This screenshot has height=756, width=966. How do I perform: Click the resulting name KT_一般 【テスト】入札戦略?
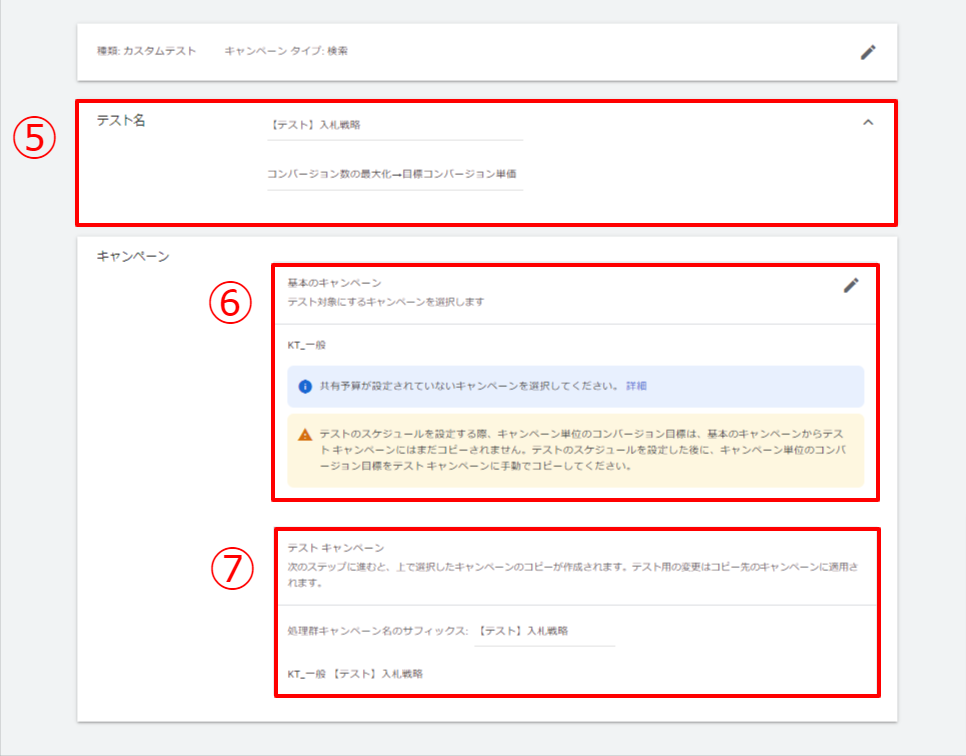pos(355,674)
